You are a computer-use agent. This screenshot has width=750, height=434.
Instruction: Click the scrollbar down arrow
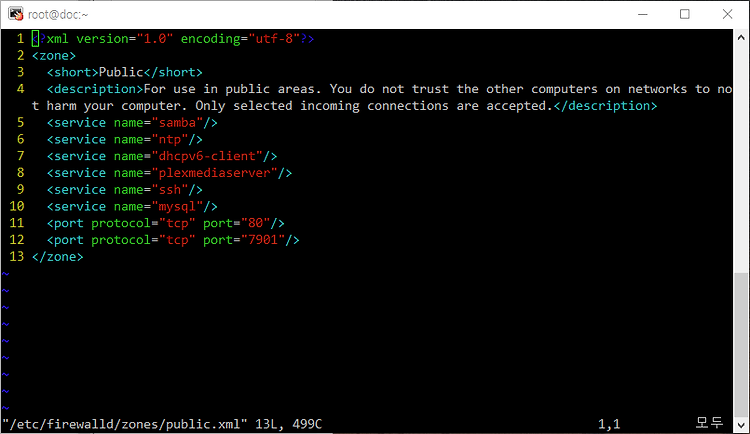(741, 425)
